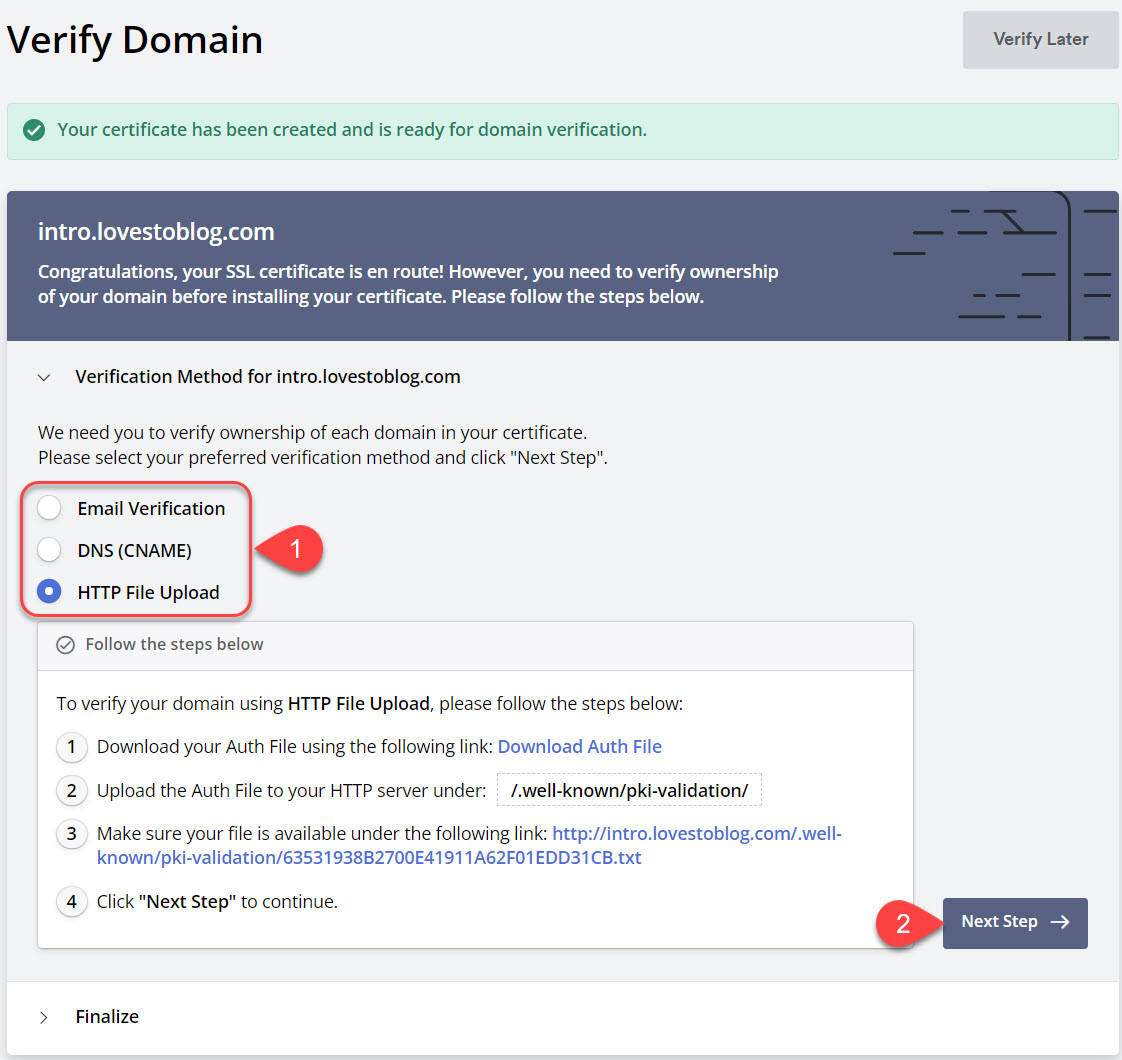Click the step 1 number circle
The height and width of the screenshot is (1060, 1122).
pyautogui.click(x=71, y=747)
